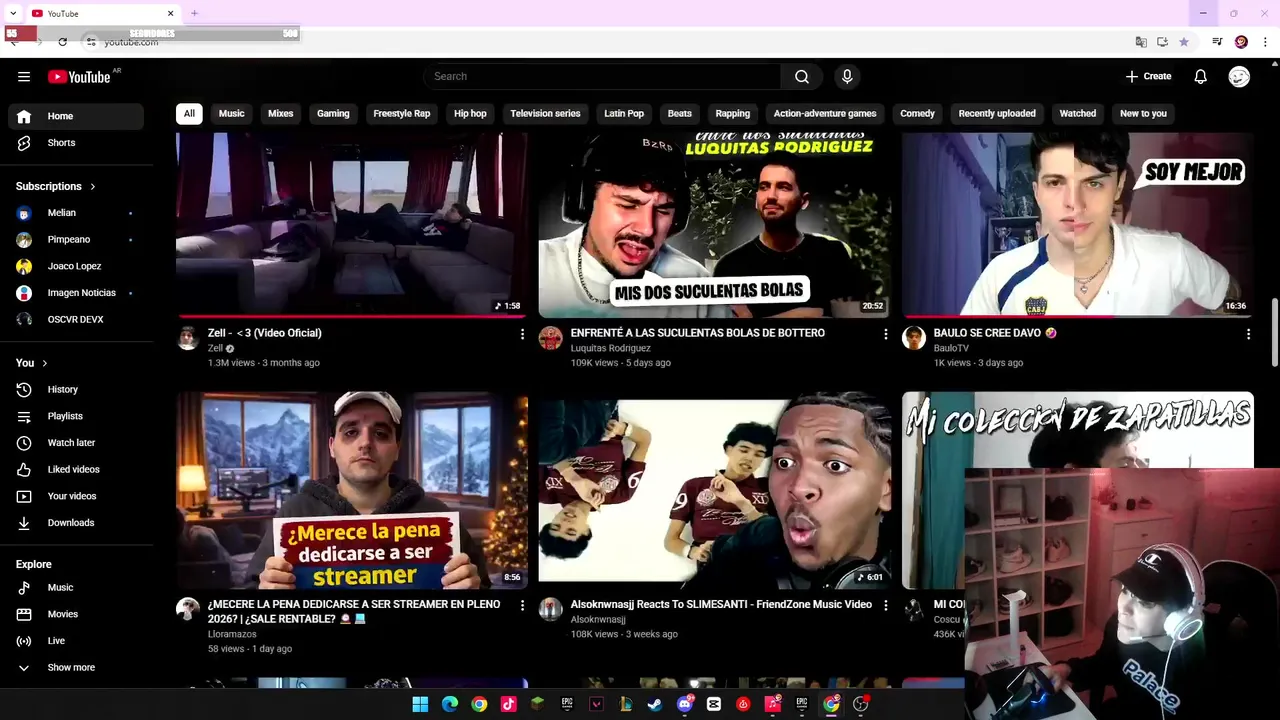Open OSCVR DEVX subscription
This screenshot has width=1280, height=720.
(x=76, y=320)
